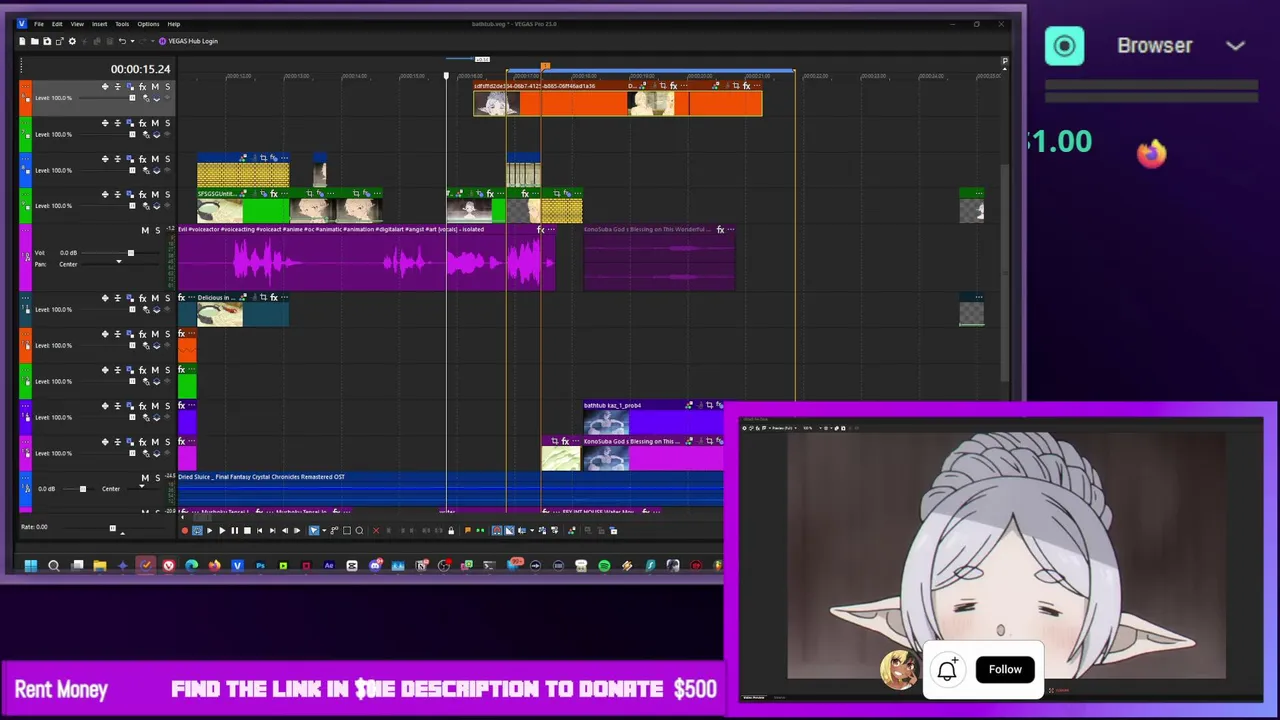Toggle Auto Ripple in the edit toolbar
Image resolution: width=1280 pixels, height=720 pixels.
tap(522, 530)
